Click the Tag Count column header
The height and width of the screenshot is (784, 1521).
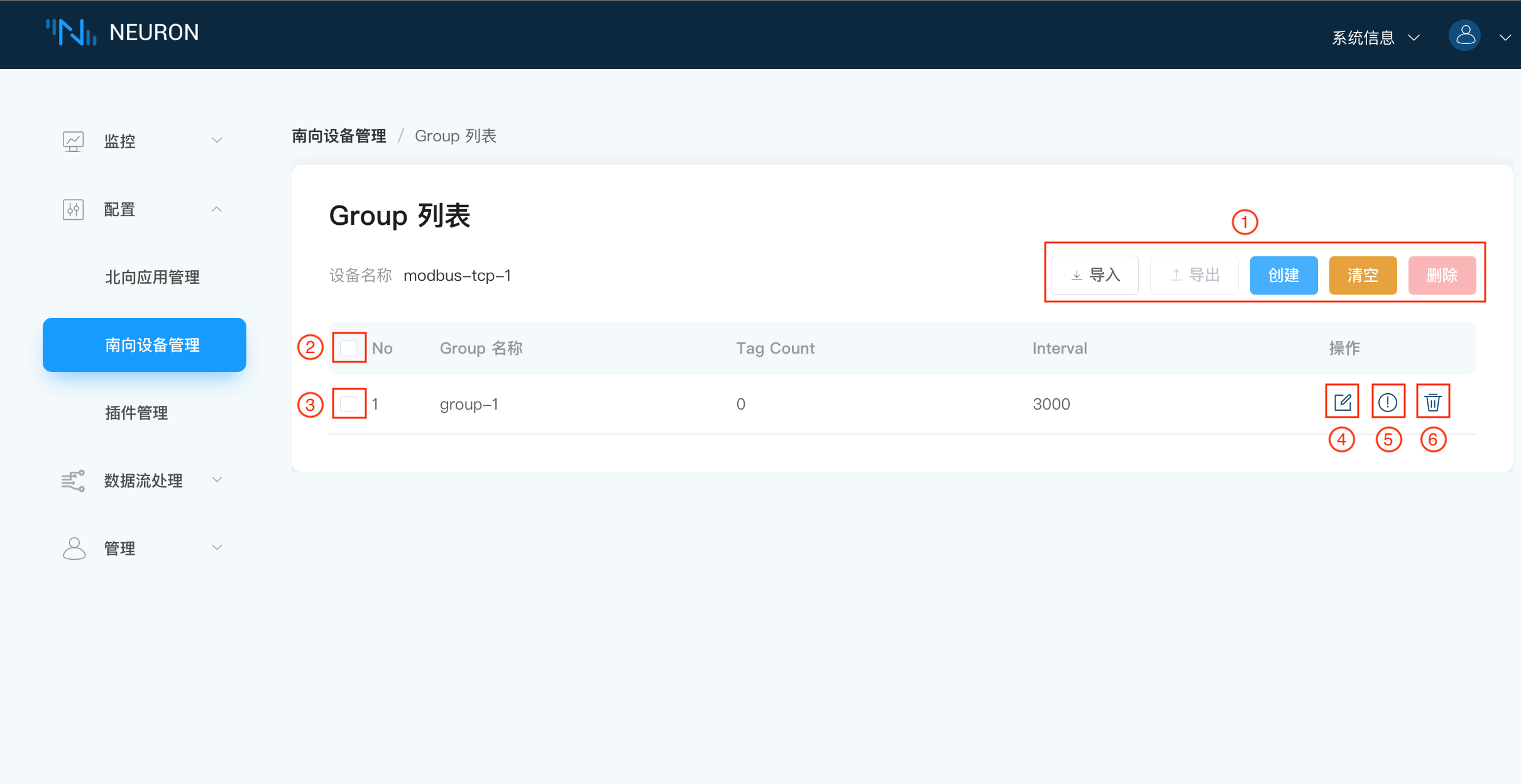point(776,348)
